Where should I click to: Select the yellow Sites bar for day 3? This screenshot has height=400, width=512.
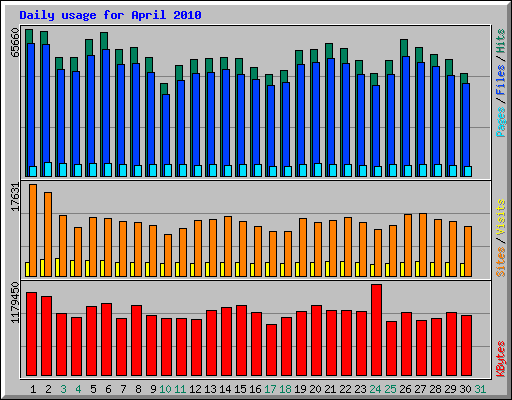57,267
